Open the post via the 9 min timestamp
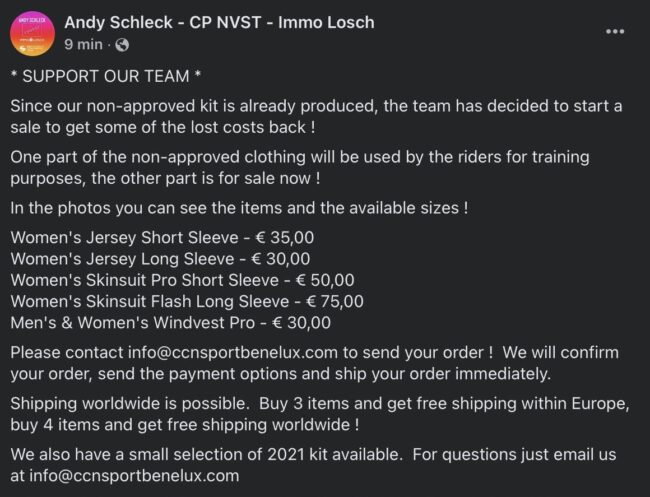Screen dimensions: 650x497 click(x=83, y=44)
